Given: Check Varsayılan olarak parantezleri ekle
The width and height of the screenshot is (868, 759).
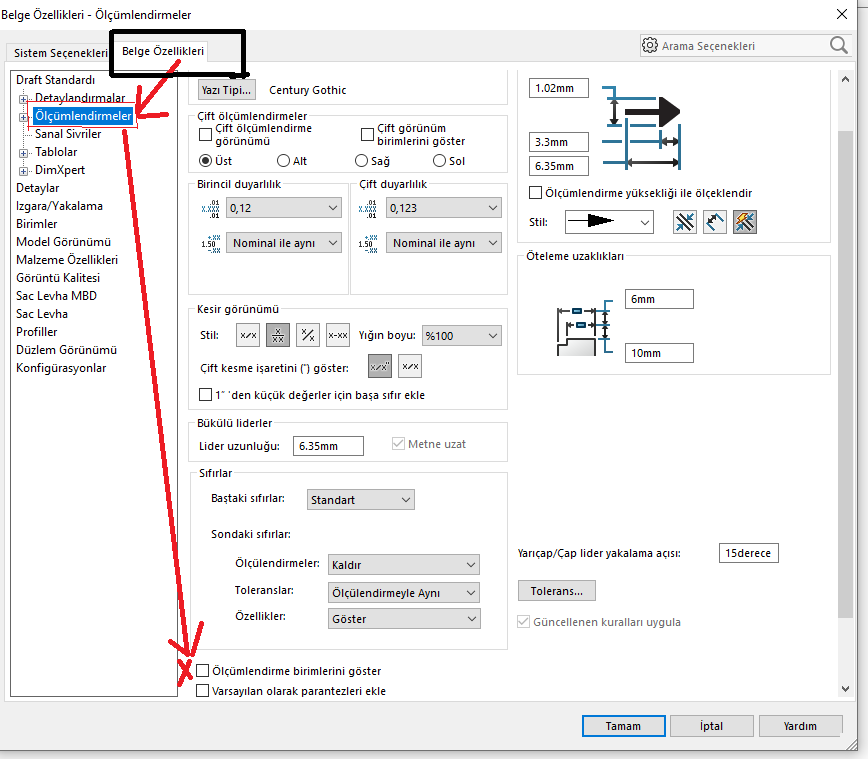Looking at the screenshot, I should tap(204, 691).
